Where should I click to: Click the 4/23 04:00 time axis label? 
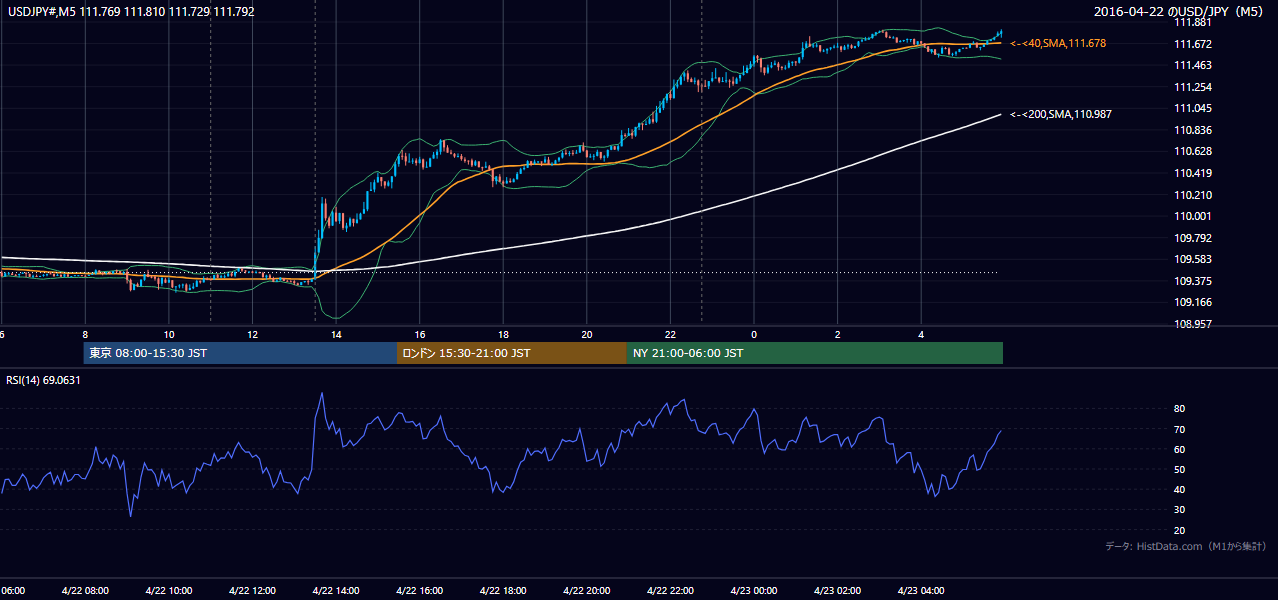(921, 590)
